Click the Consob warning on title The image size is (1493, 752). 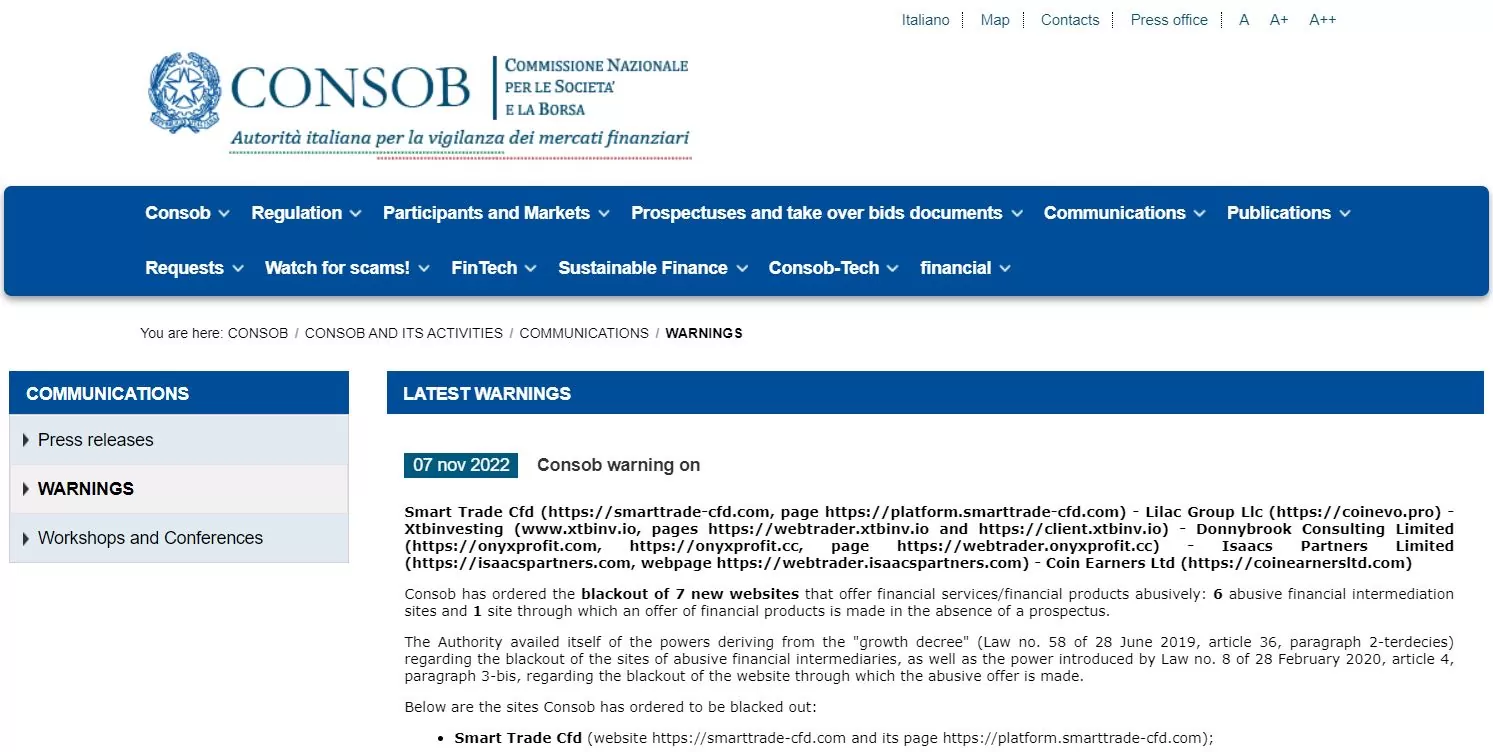(618, 465)
